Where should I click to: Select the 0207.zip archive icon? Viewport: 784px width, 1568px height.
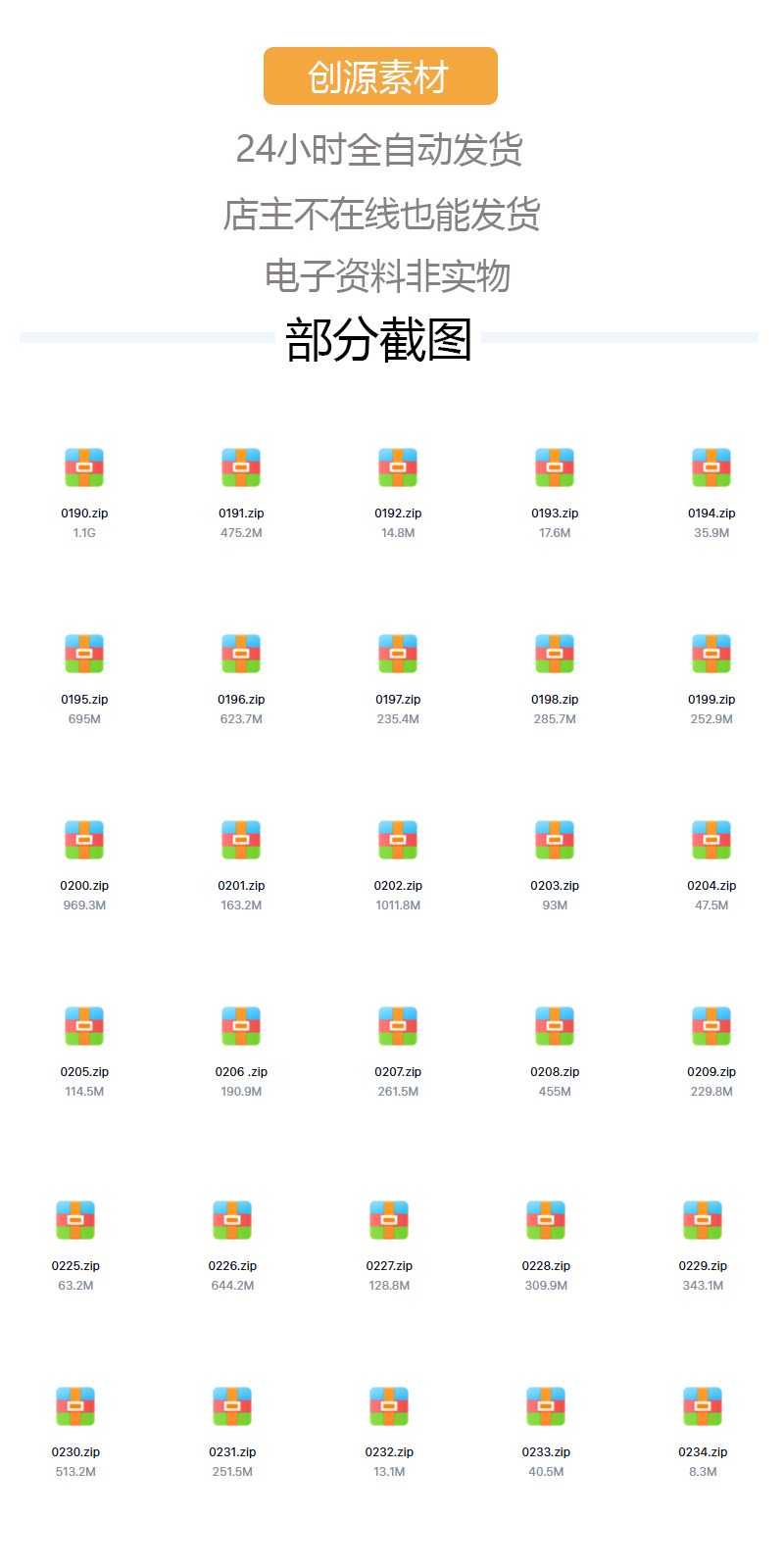coord(398,1026)
